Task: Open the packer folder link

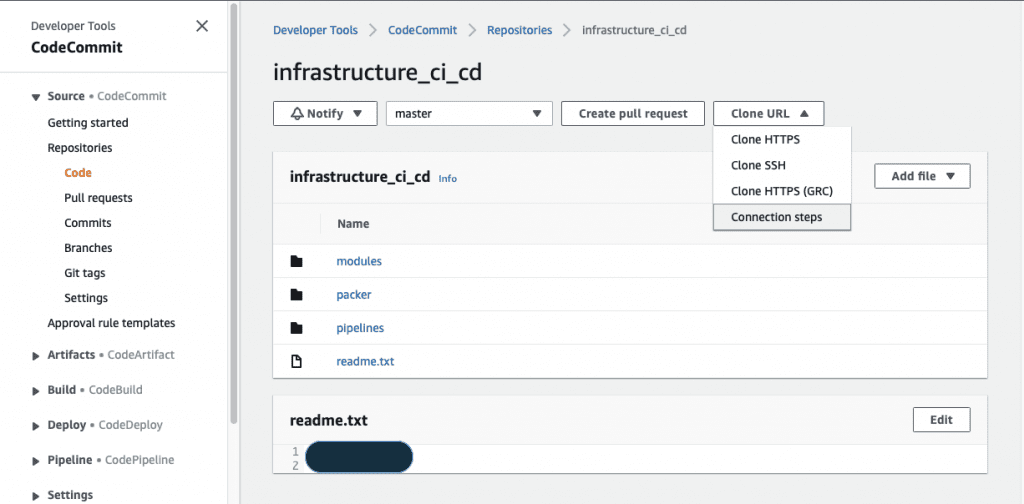Action: click(x=353, y=294)
